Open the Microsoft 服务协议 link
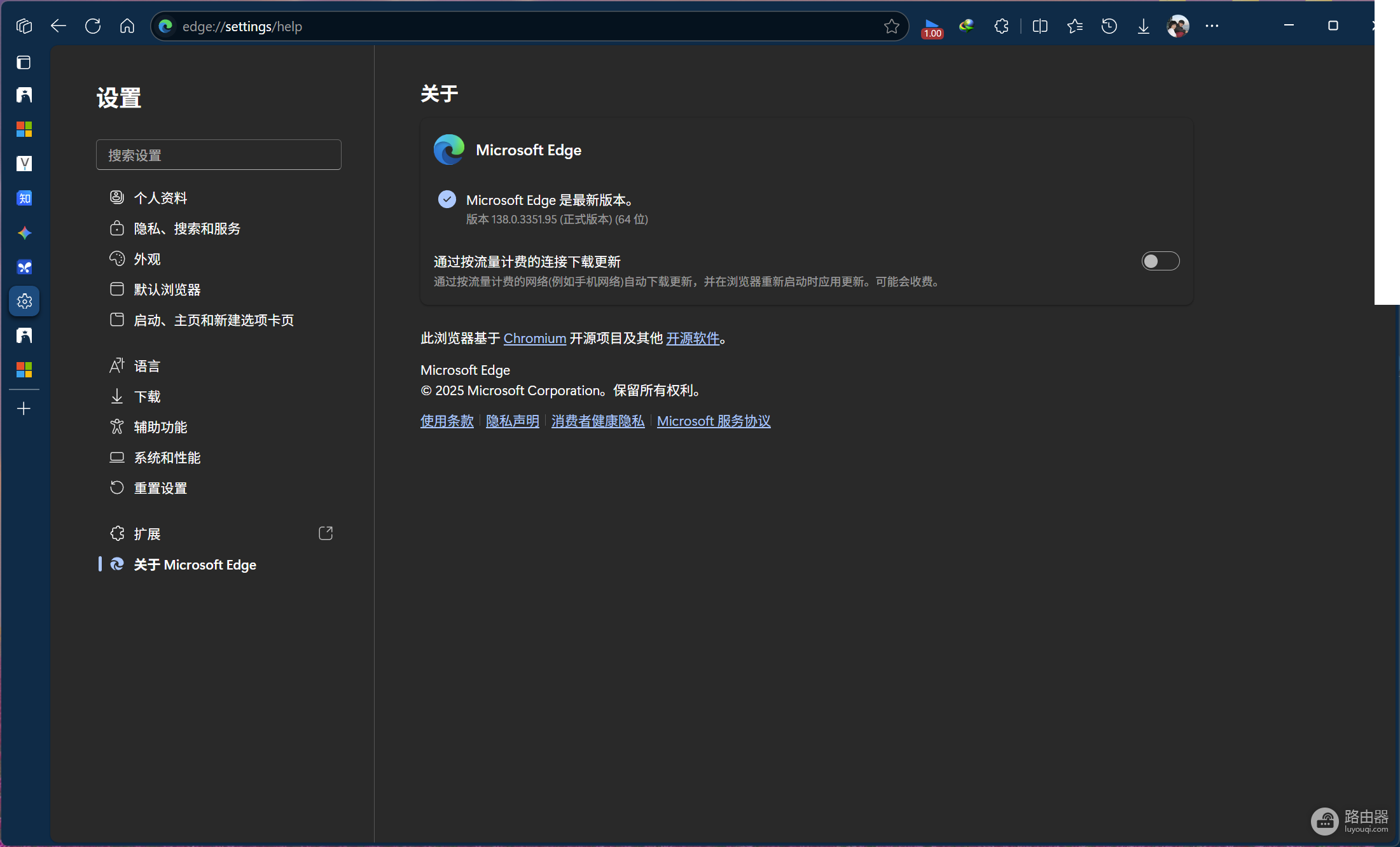 click(x=714, y=421)
